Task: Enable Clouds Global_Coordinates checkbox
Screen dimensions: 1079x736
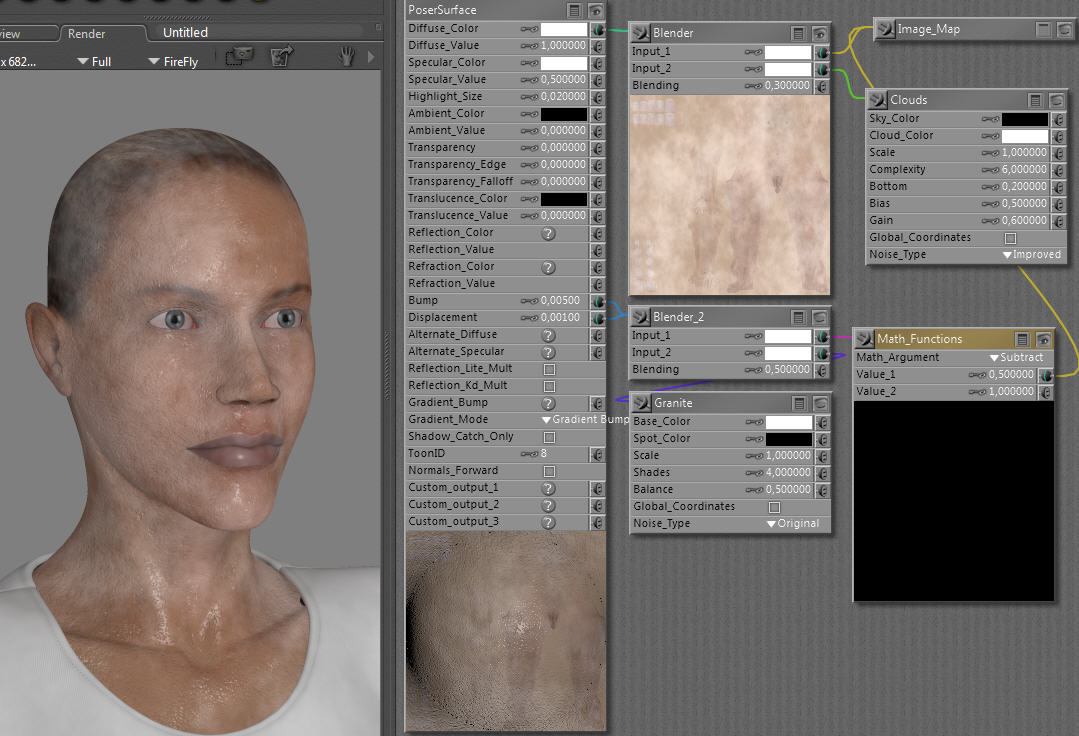Action: (x=1010, y=238)
